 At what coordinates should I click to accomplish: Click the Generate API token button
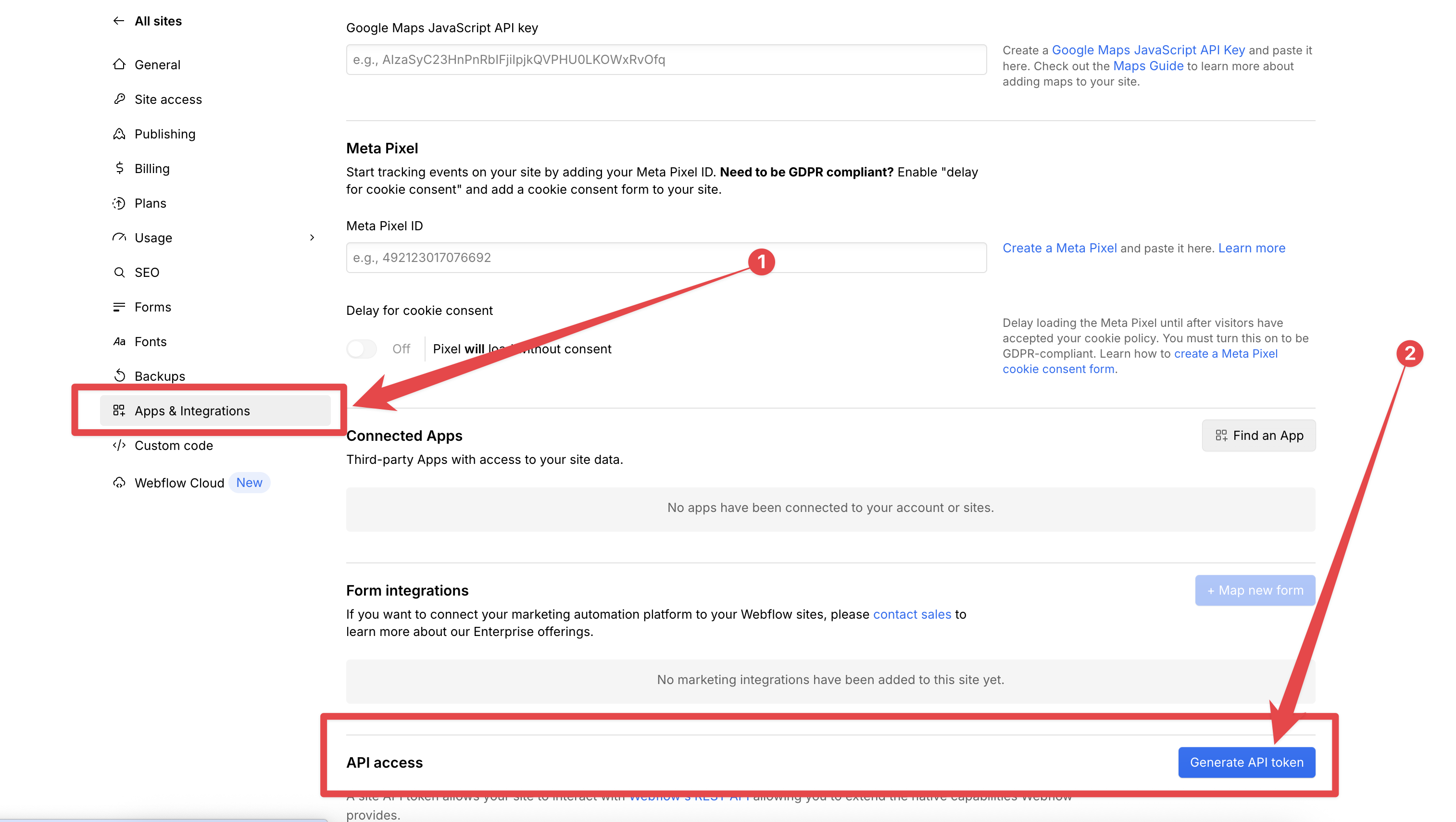(x=1246, y=762)
